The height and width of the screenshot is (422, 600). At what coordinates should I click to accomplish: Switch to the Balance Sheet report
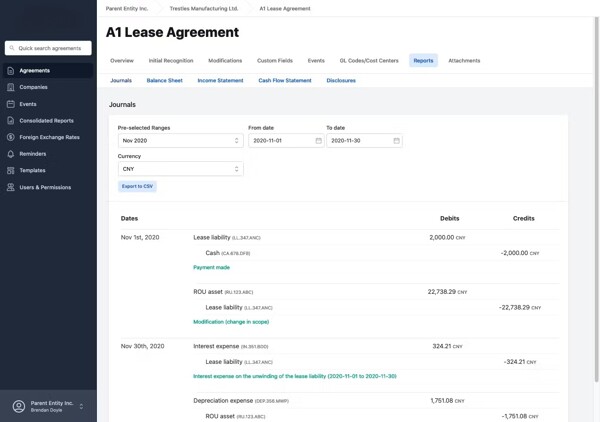pos(165,80)
